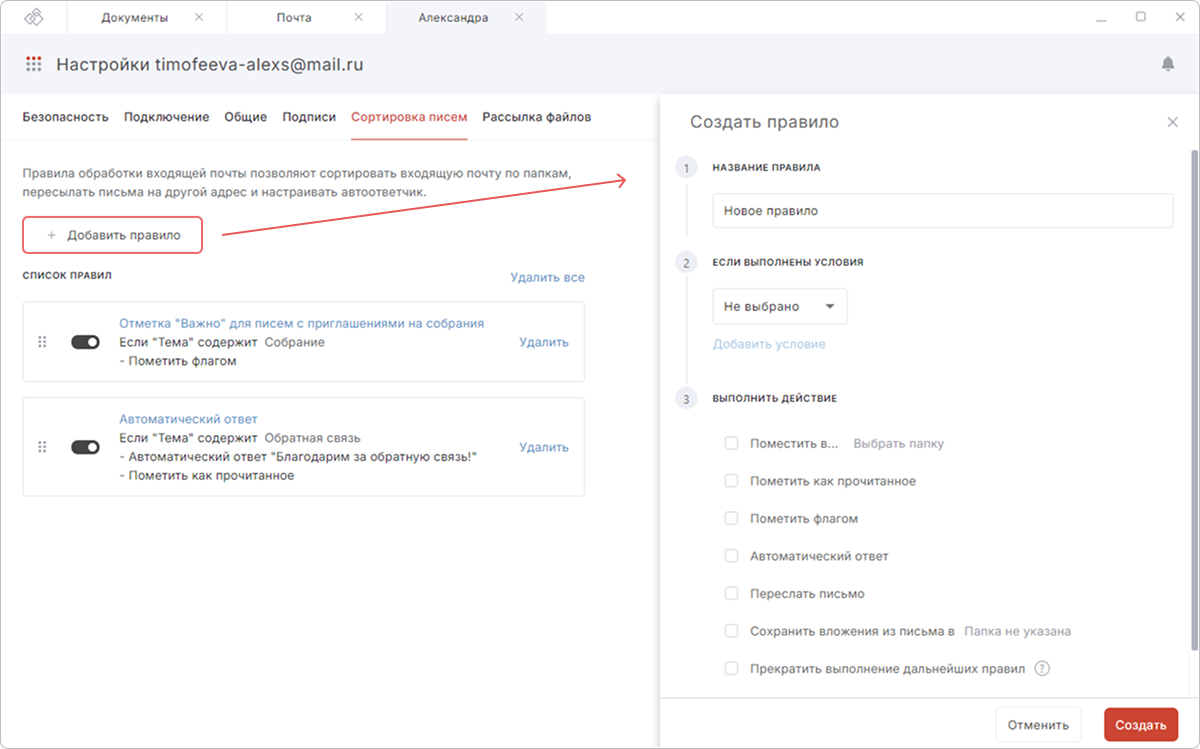
Task: Click Выбрать папку folder selector
Action: click(898, 443)
